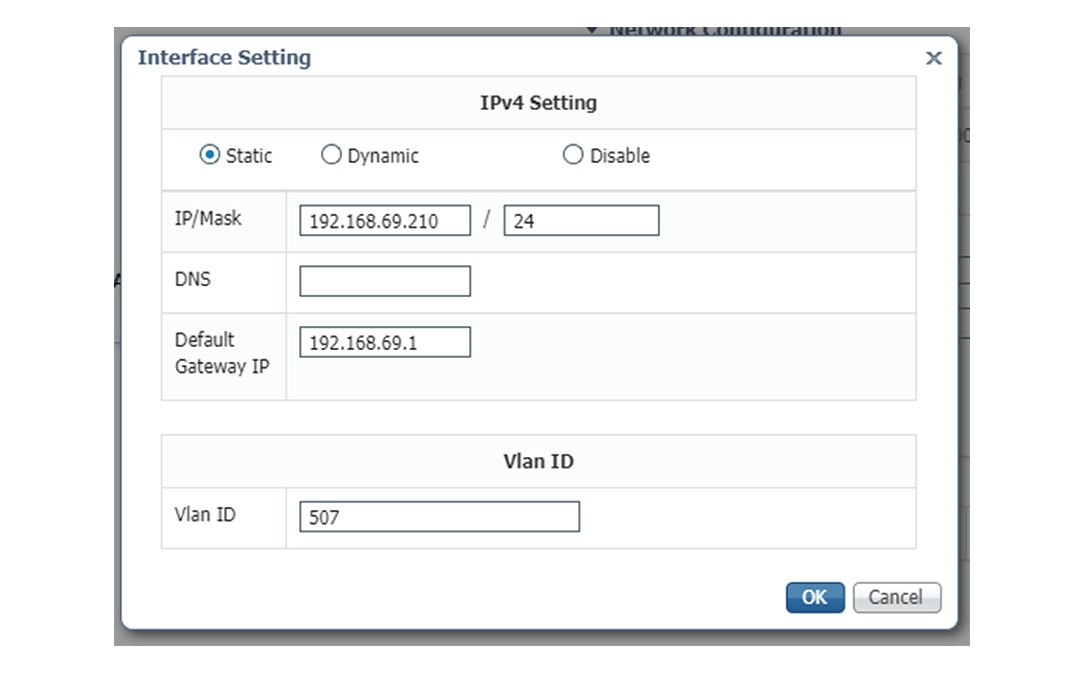
Task: Click the empty DNS input field
Action: coord(384,280)
